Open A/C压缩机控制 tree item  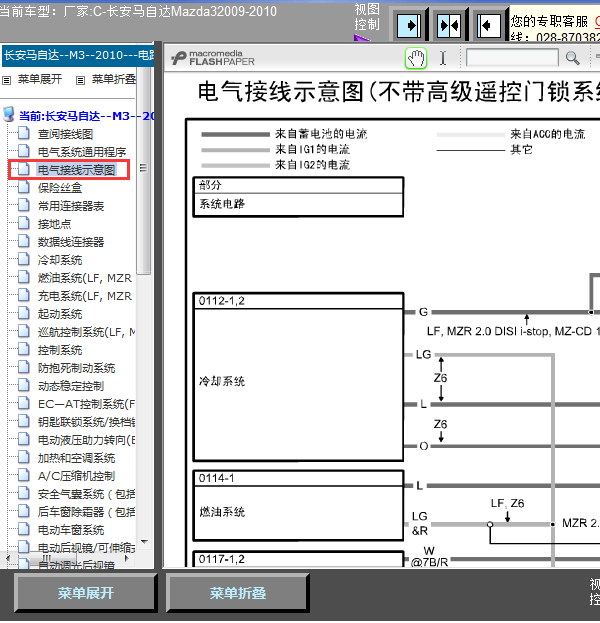click(76, 476)
